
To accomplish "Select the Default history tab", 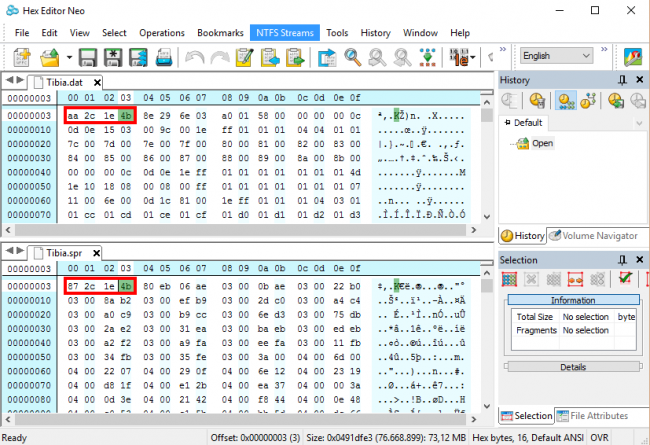I will pos(524,123).
